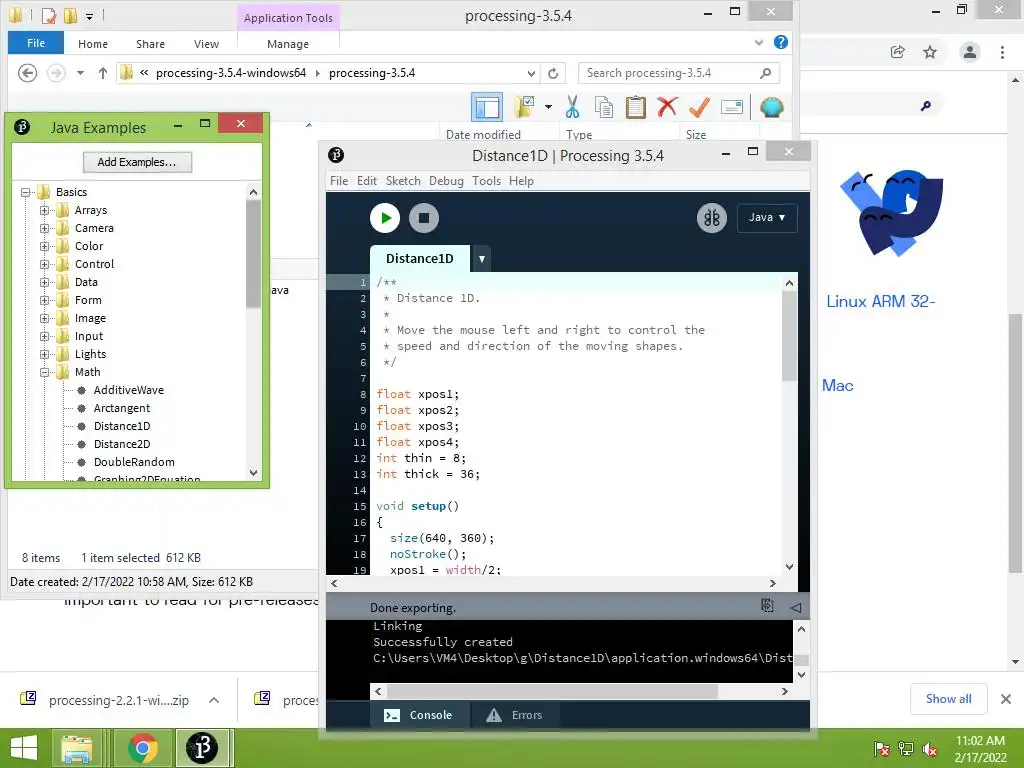1024x768 pixels.
Task: Open the Share tab in Explorer ribbon
Action: click(150, 44)
